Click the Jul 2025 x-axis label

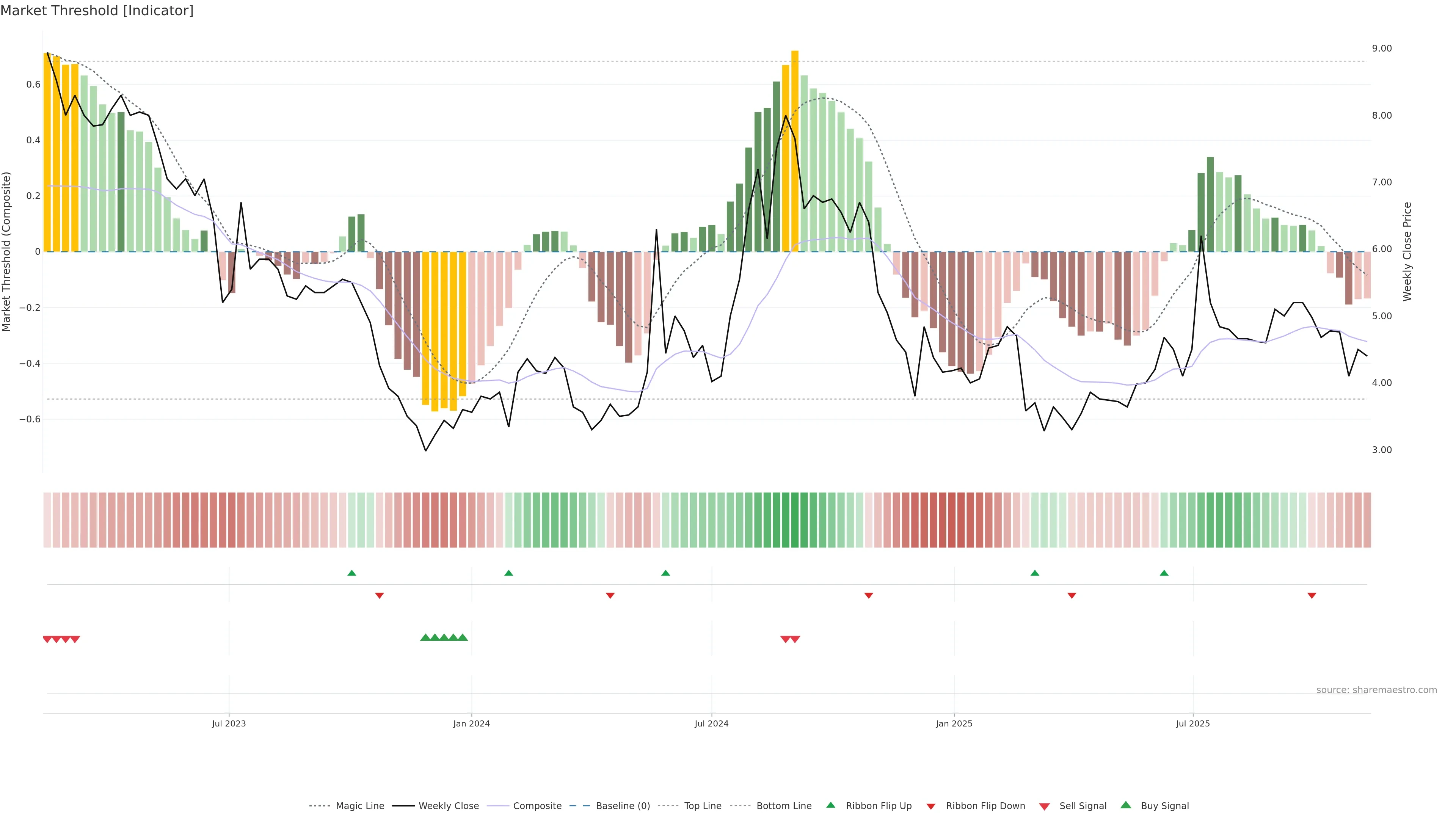click(1192, 723)
